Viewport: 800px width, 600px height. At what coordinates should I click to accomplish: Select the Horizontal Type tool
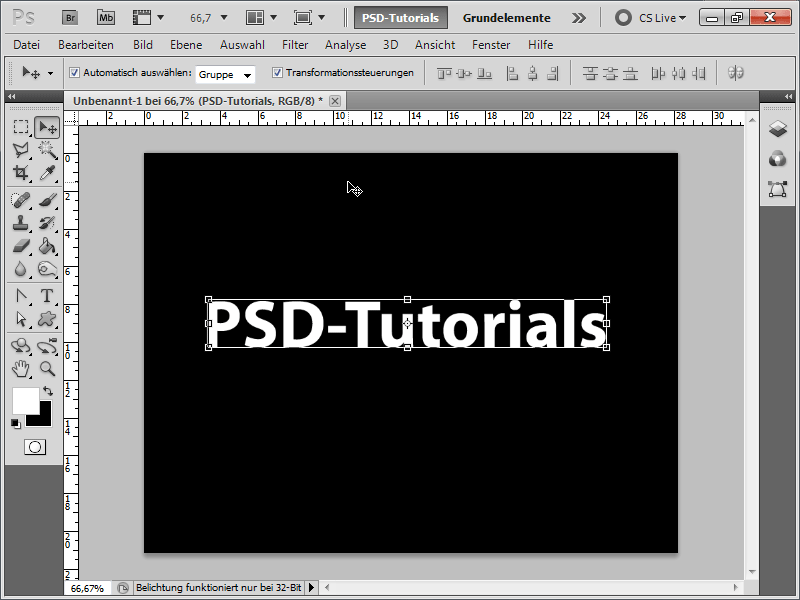click(x=47, y=296)
